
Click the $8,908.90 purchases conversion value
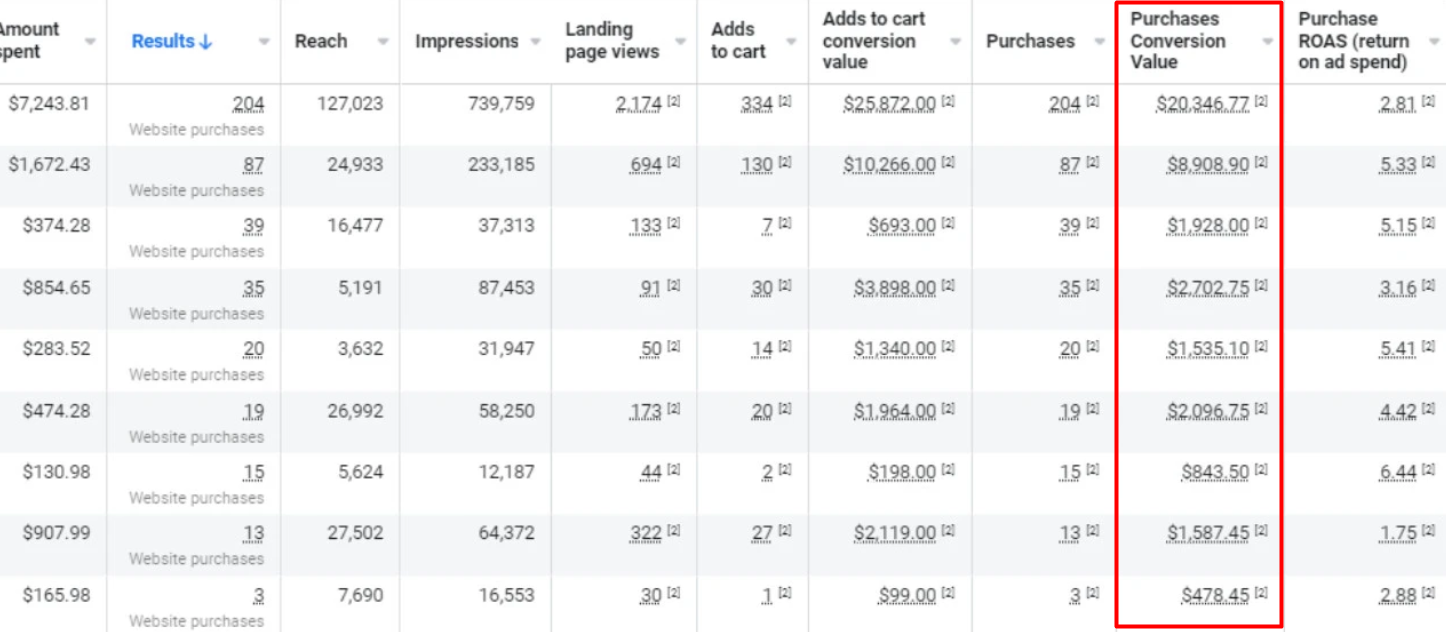pos(1207,164)
